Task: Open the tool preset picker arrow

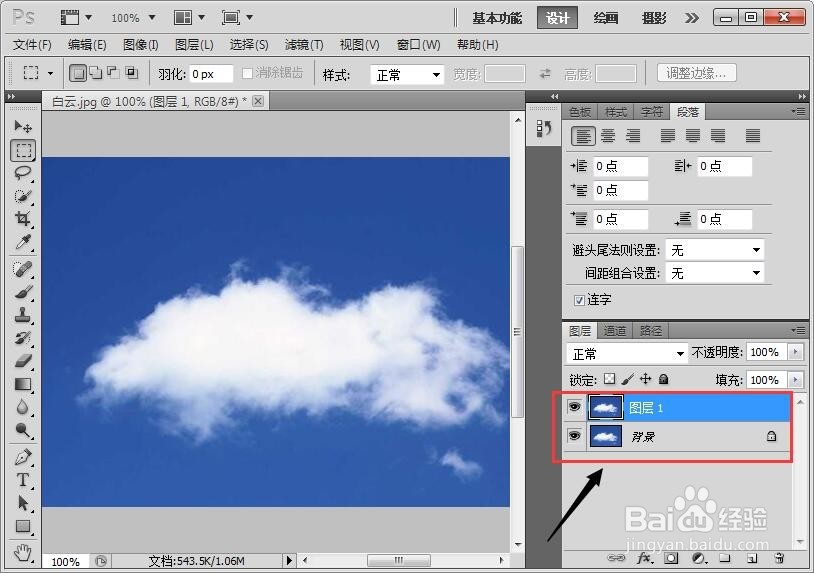Action: (x=50, y=73)
